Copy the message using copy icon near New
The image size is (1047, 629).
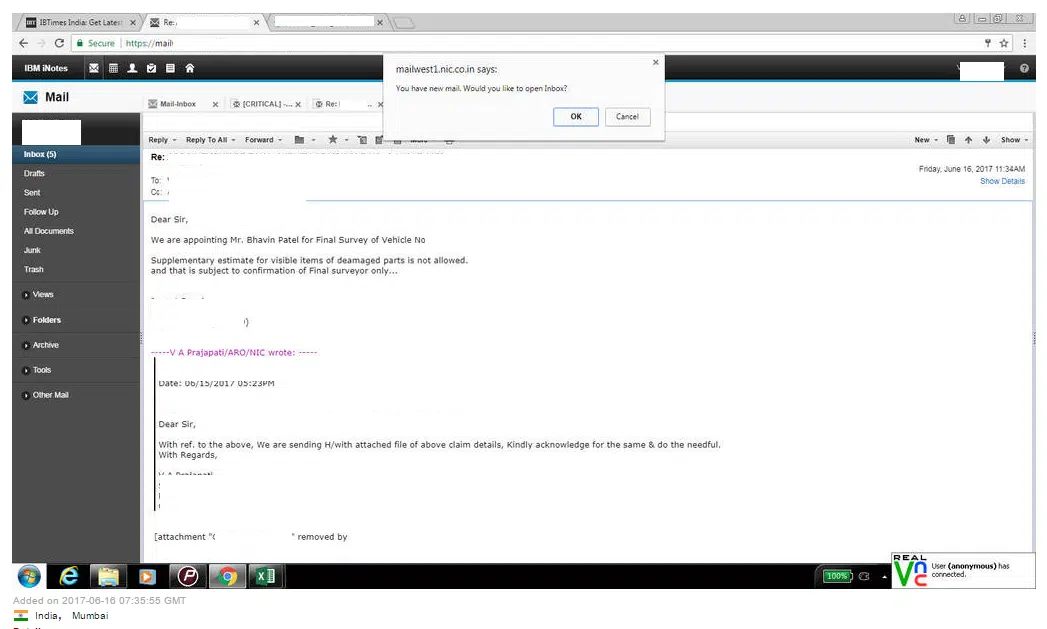coord(950,140)
